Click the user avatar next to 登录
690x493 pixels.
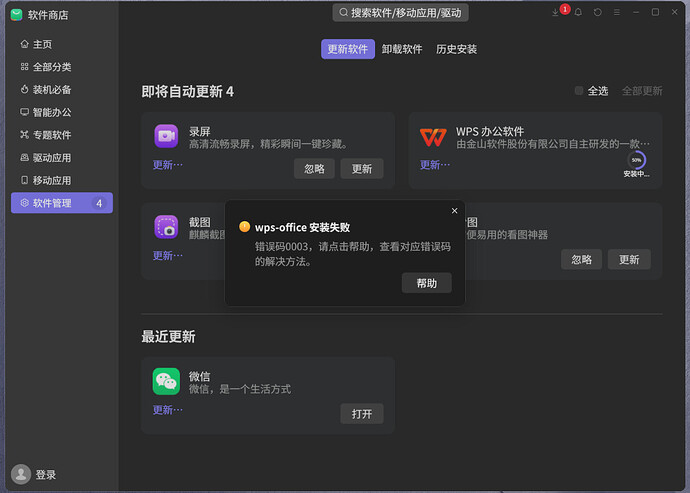point(21,474)
